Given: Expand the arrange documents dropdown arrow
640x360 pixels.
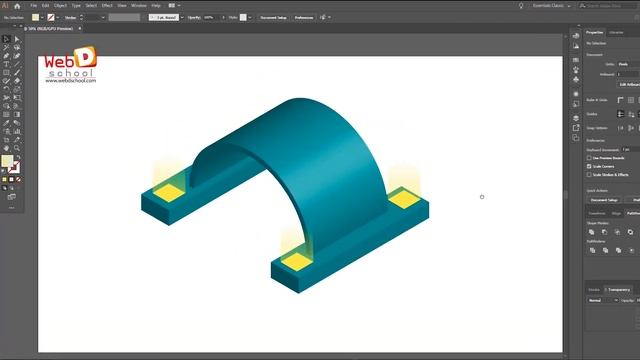Looking at the screenshot, I should tap(179, 6).
